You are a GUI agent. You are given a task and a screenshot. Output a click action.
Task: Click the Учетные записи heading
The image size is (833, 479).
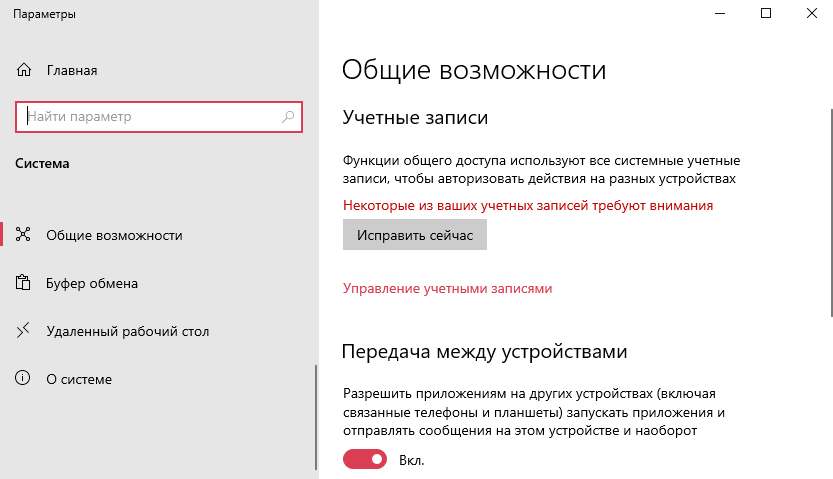[415, 117]
